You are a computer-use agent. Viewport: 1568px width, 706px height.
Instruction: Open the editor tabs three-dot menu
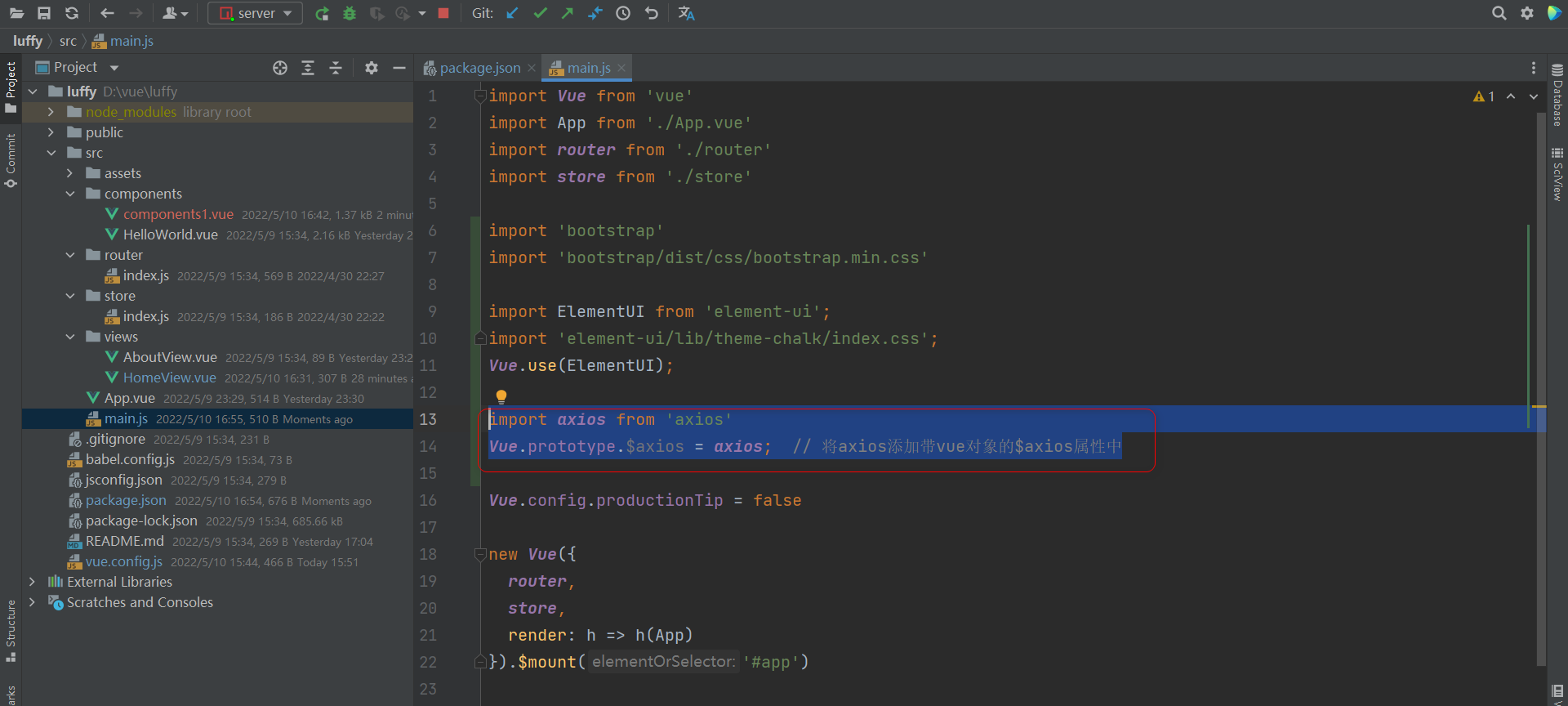pyautogui.click(x=1534, y=68)
